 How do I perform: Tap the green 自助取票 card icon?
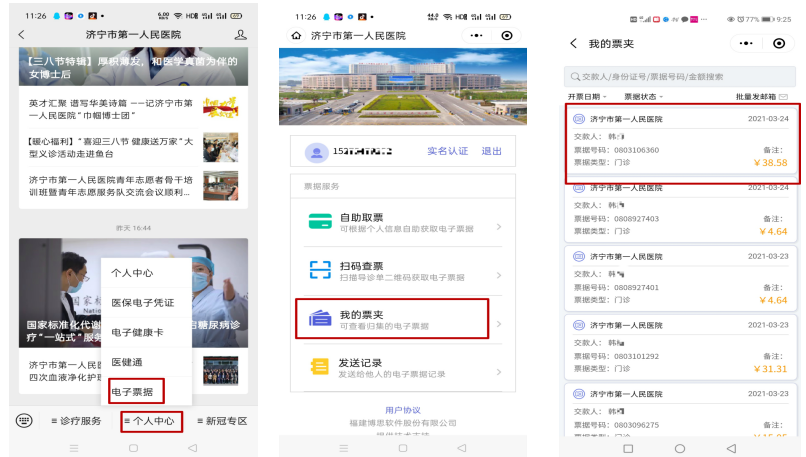(x=320, y=223)
